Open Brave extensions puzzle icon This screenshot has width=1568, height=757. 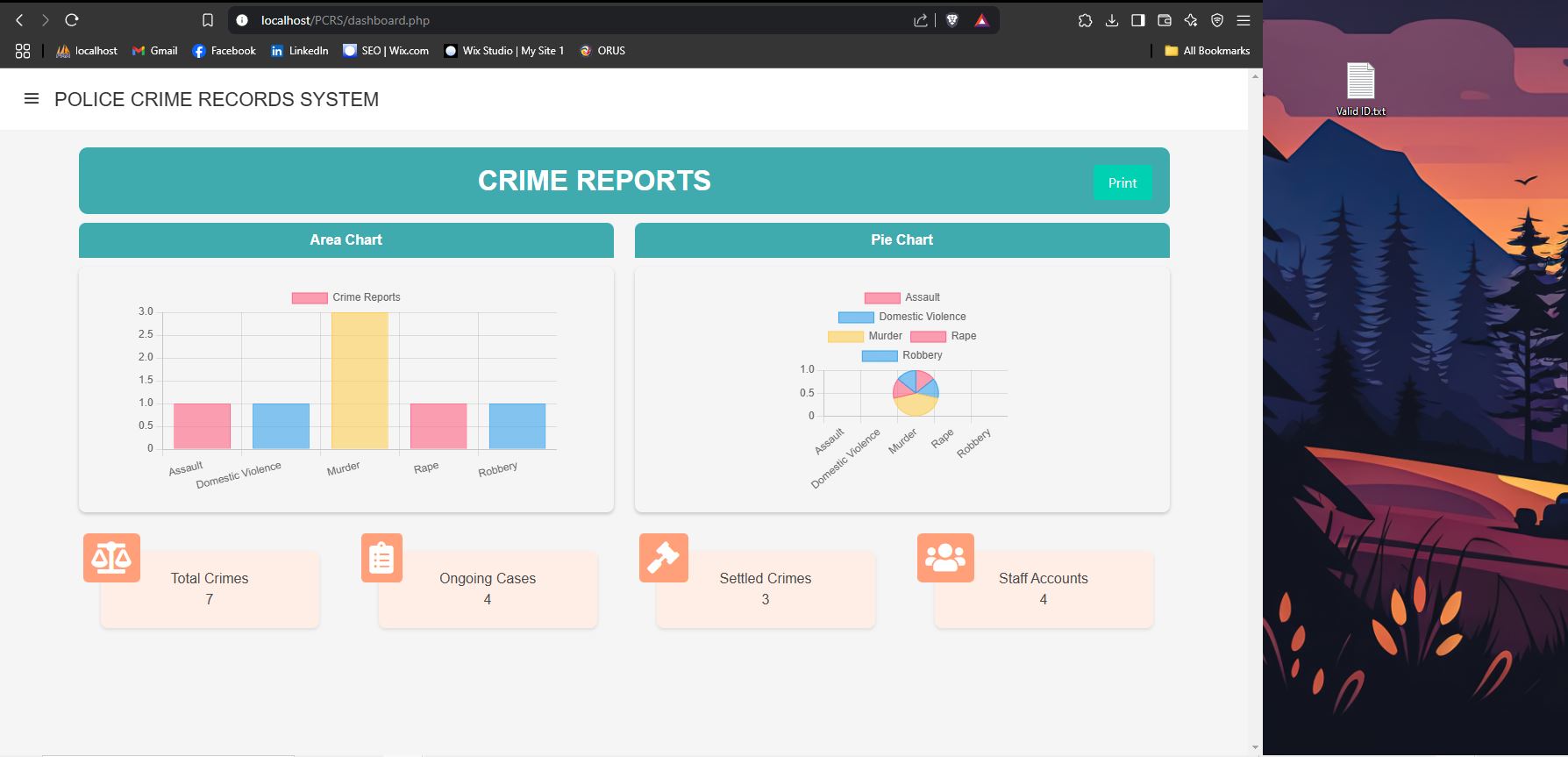pos(1085,20)
